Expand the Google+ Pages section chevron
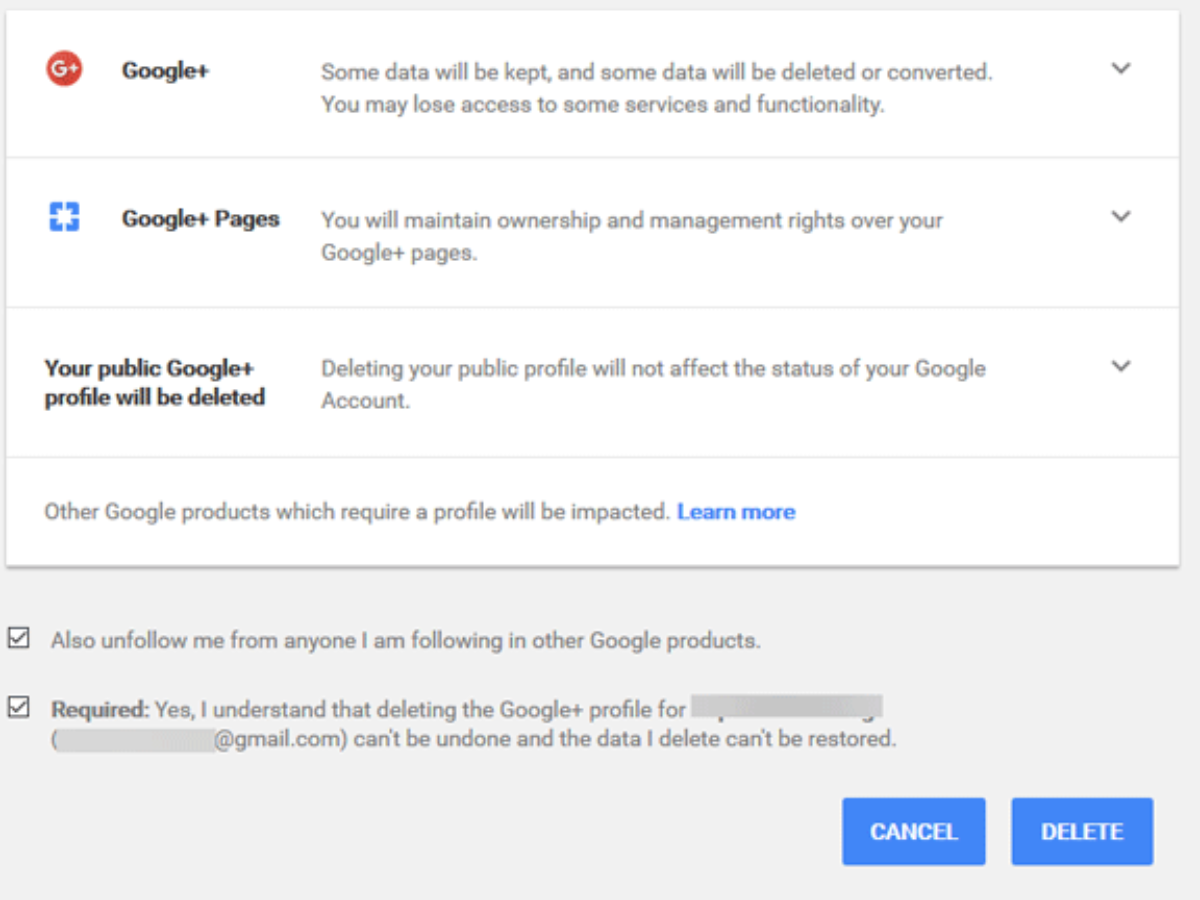Image resolution: width=1200 pixels, height=900 pixels. pos(1121,217)
